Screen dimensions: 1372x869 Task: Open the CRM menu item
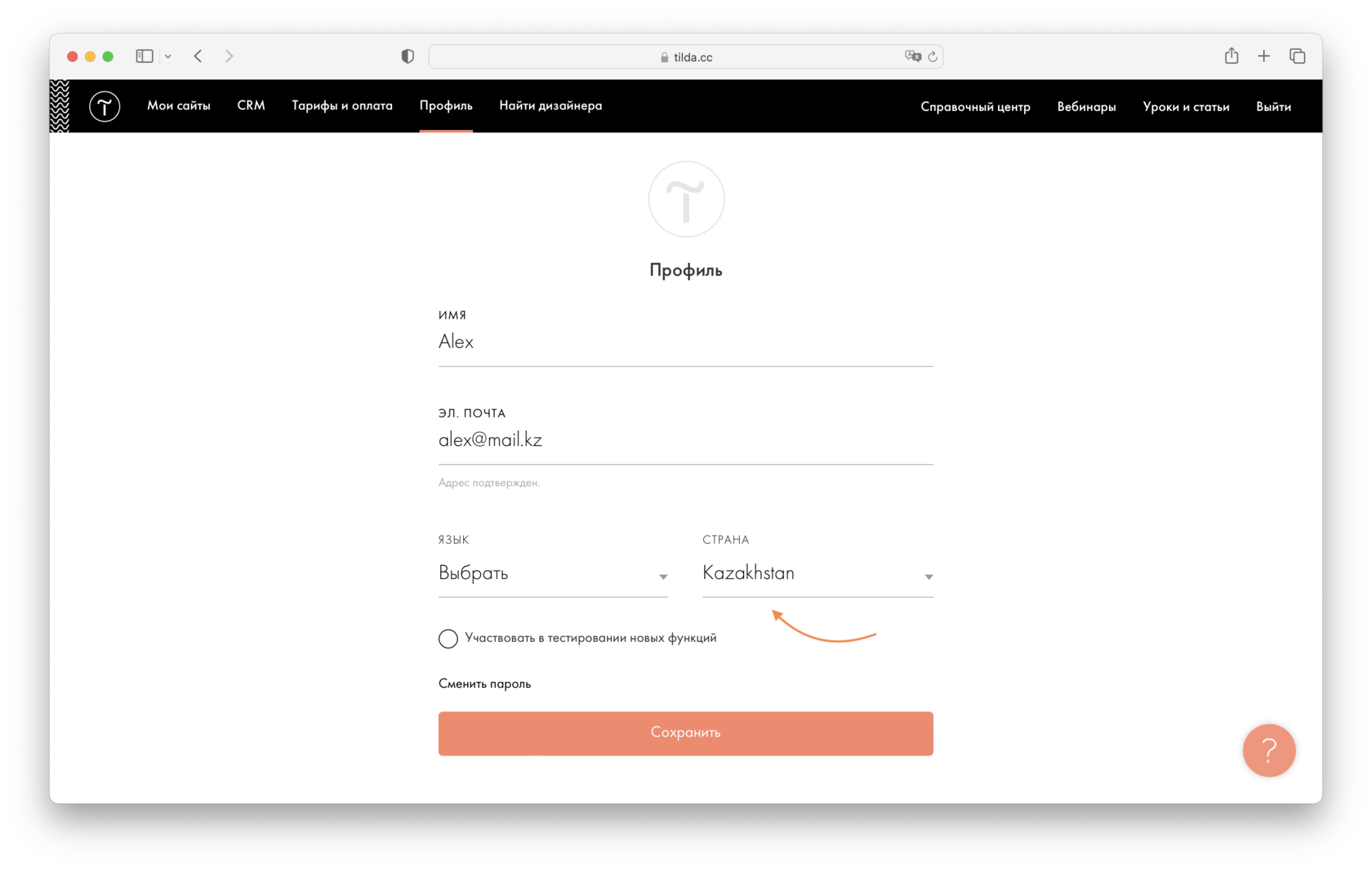pos(251,105)
